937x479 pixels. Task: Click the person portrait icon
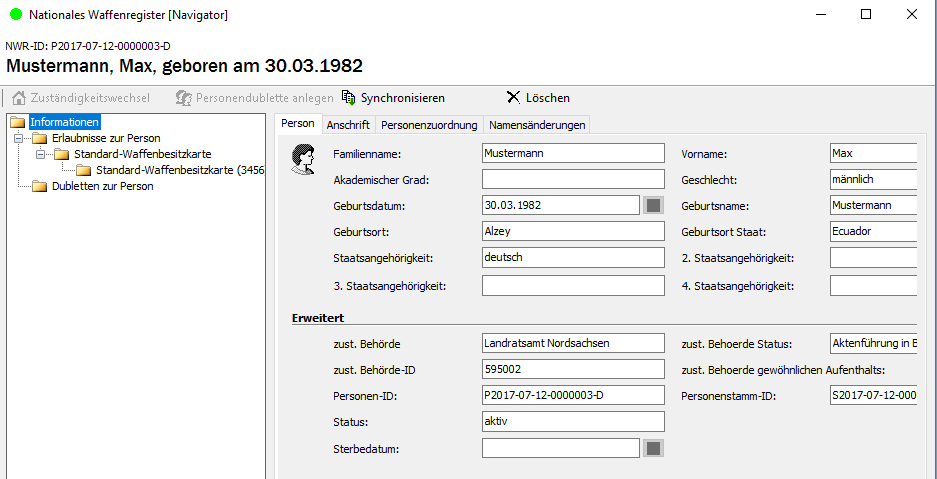pyautogui.click(x=302, y=159)
